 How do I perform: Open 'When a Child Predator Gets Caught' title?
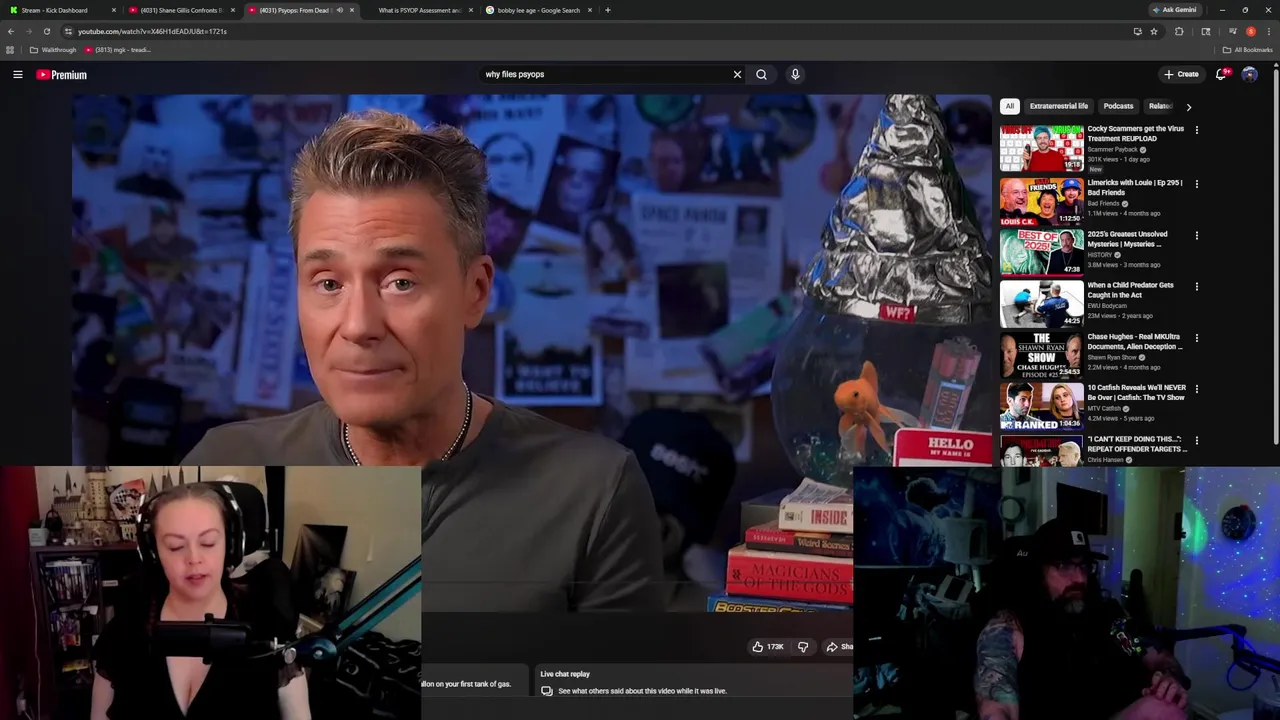click(1131, 290)
